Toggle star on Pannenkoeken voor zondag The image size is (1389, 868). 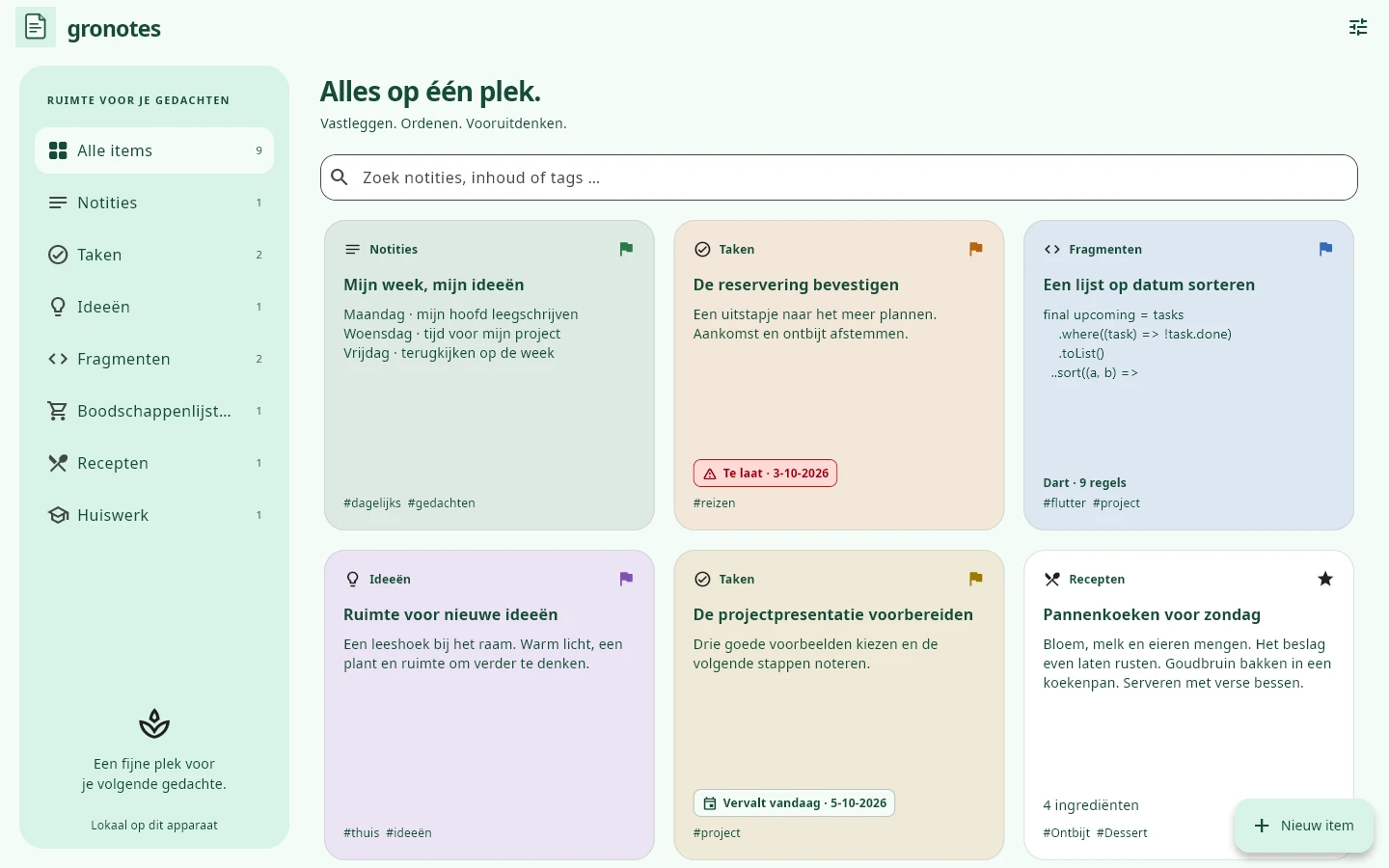click(x=1325, y=579)
